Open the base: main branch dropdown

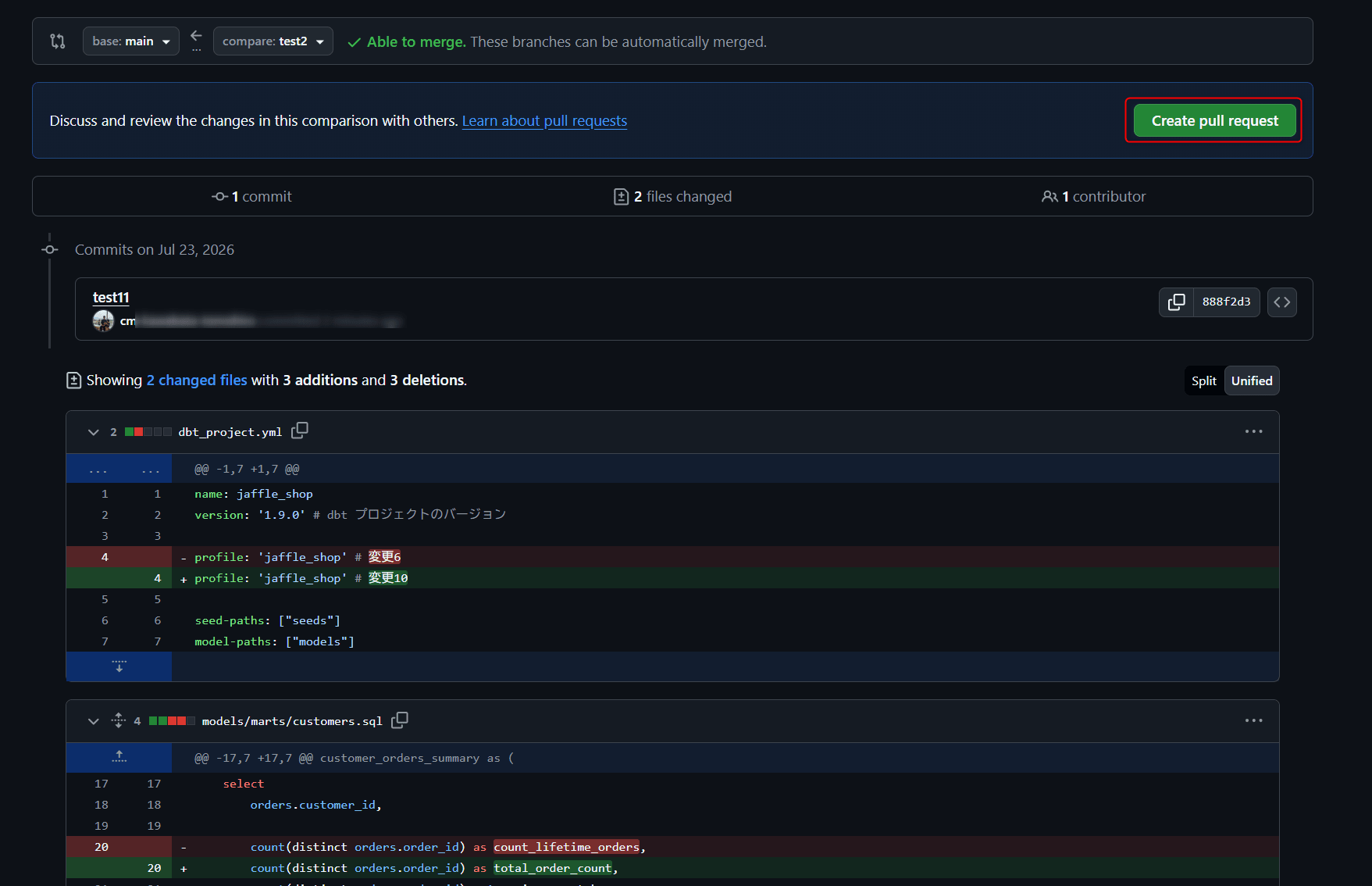(x=131, y=41)
